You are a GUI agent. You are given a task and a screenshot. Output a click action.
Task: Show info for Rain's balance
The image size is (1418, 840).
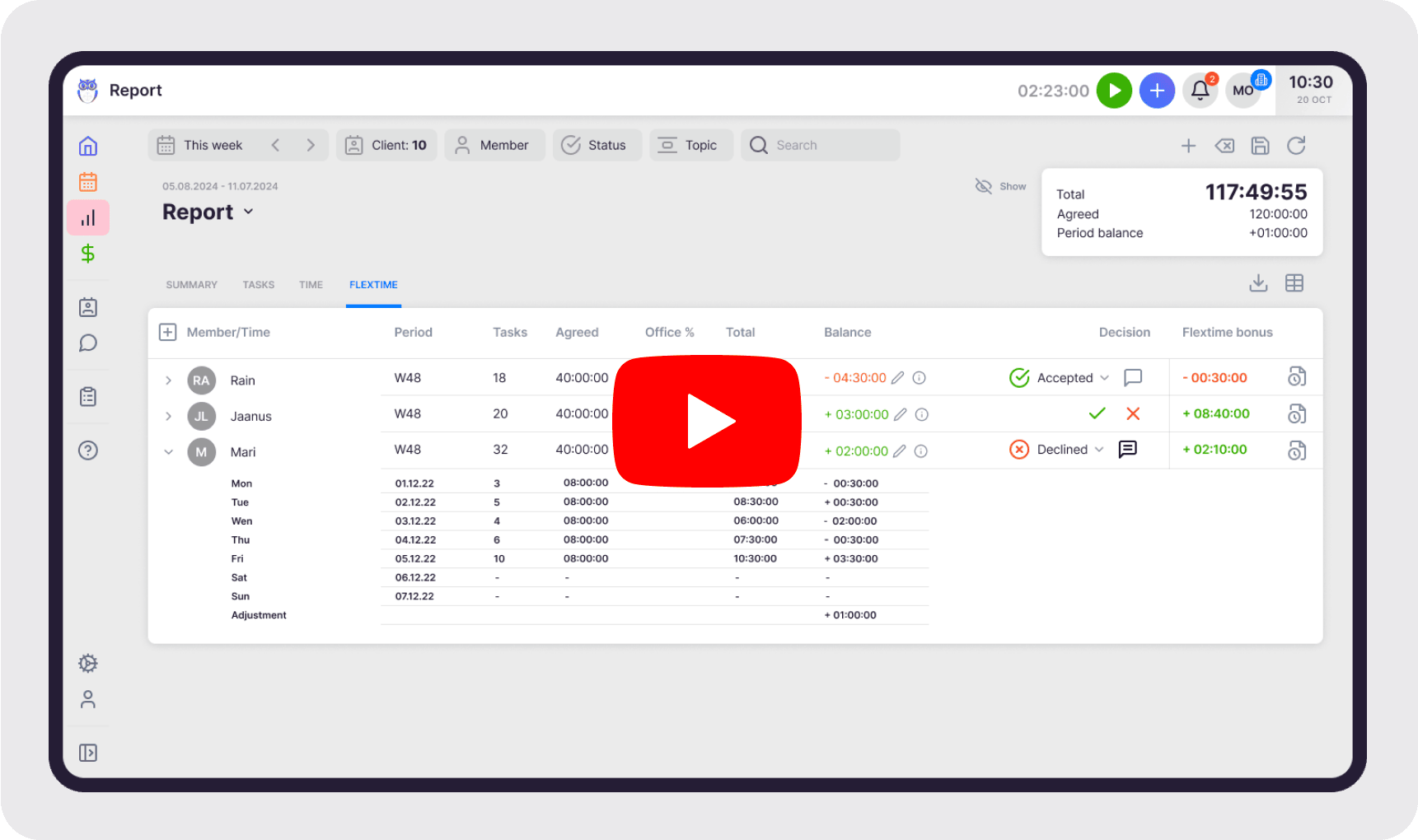[920, 378]
